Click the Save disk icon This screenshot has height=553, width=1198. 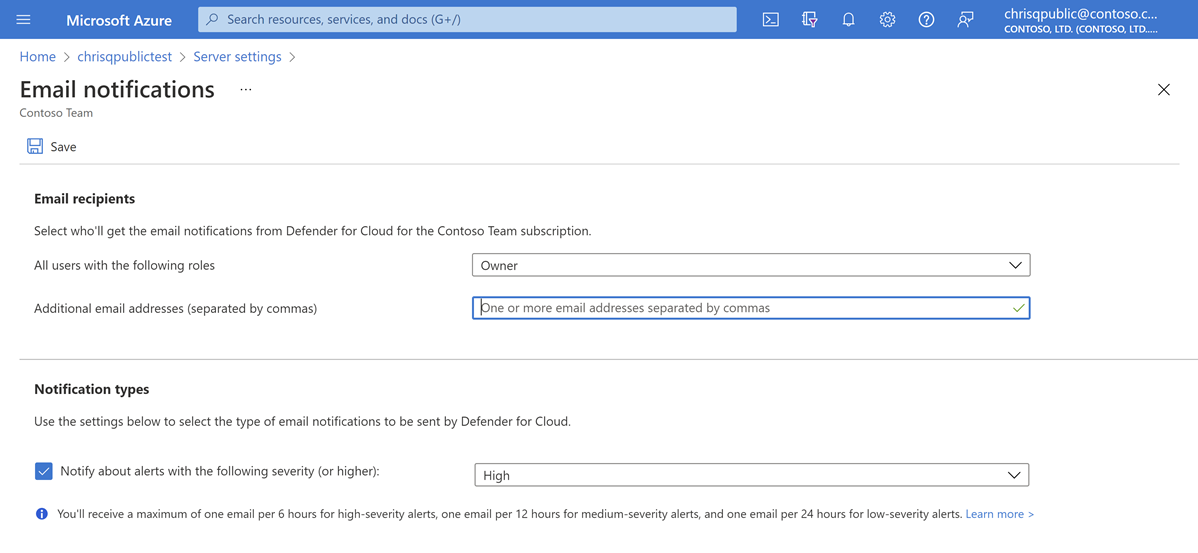pyautogui.click(x=35, y=146)
